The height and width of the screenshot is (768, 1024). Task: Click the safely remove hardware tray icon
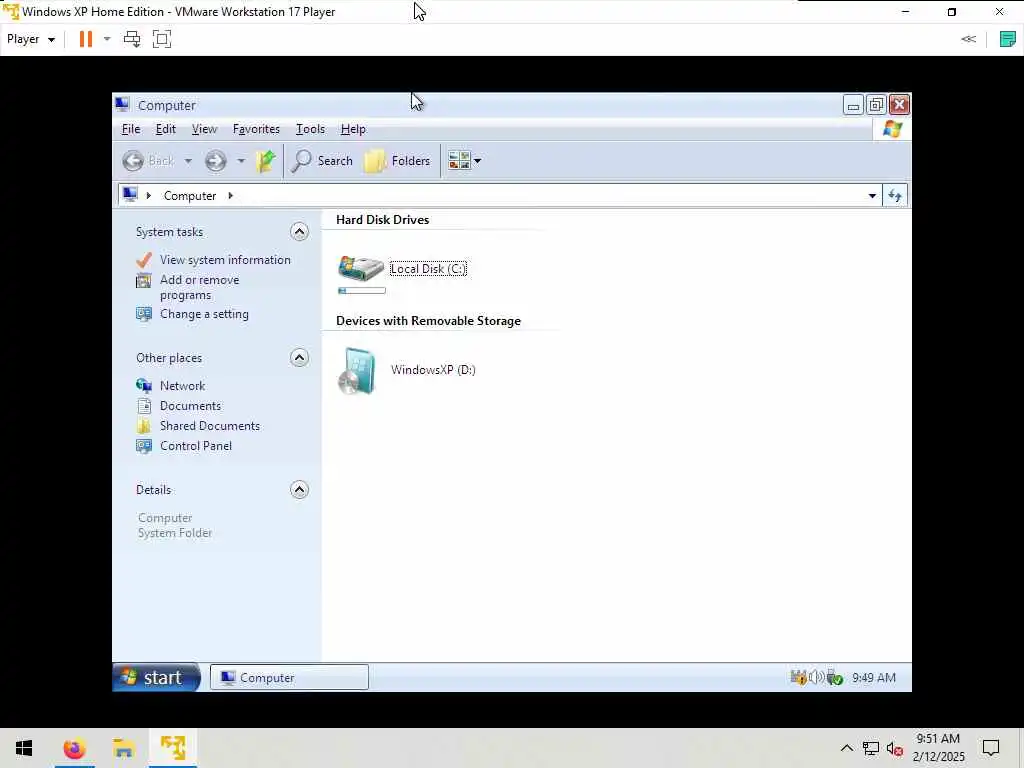(835, 678)
